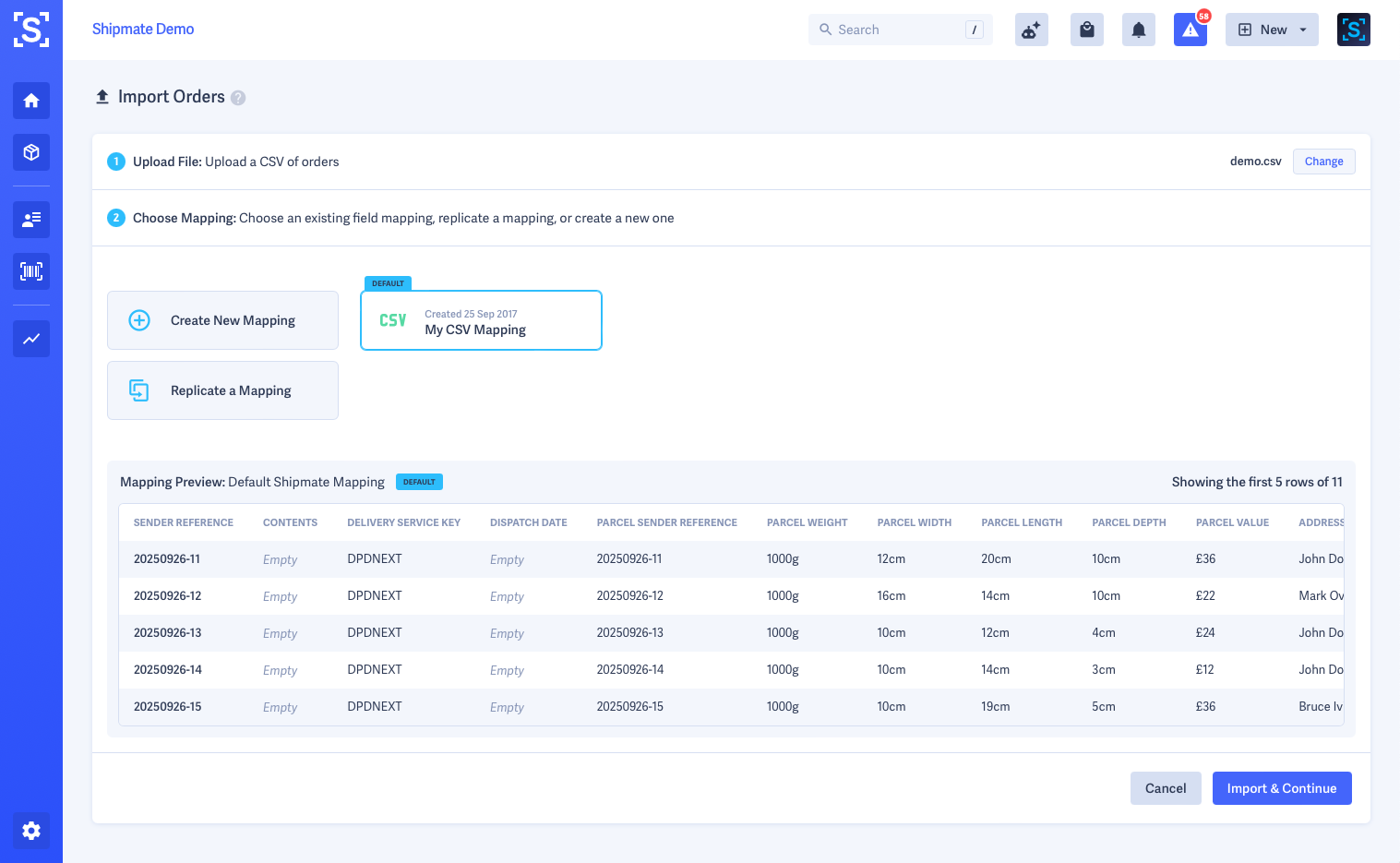The height and width of the screenshot is (863, 1400).
Task: Click Replicate a Mapping
Action: 222,390
